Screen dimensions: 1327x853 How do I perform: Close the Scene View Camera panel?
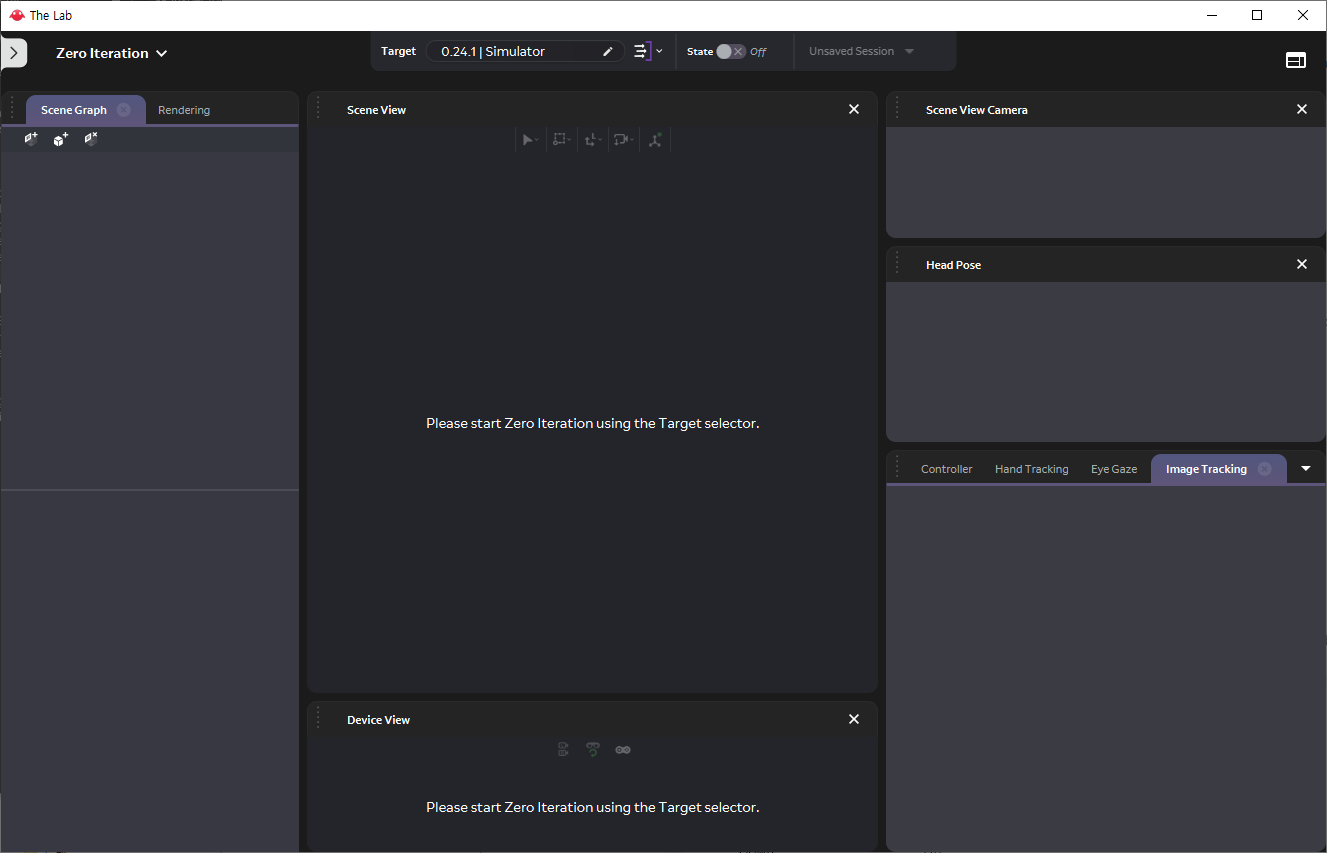pos(1302,109)
